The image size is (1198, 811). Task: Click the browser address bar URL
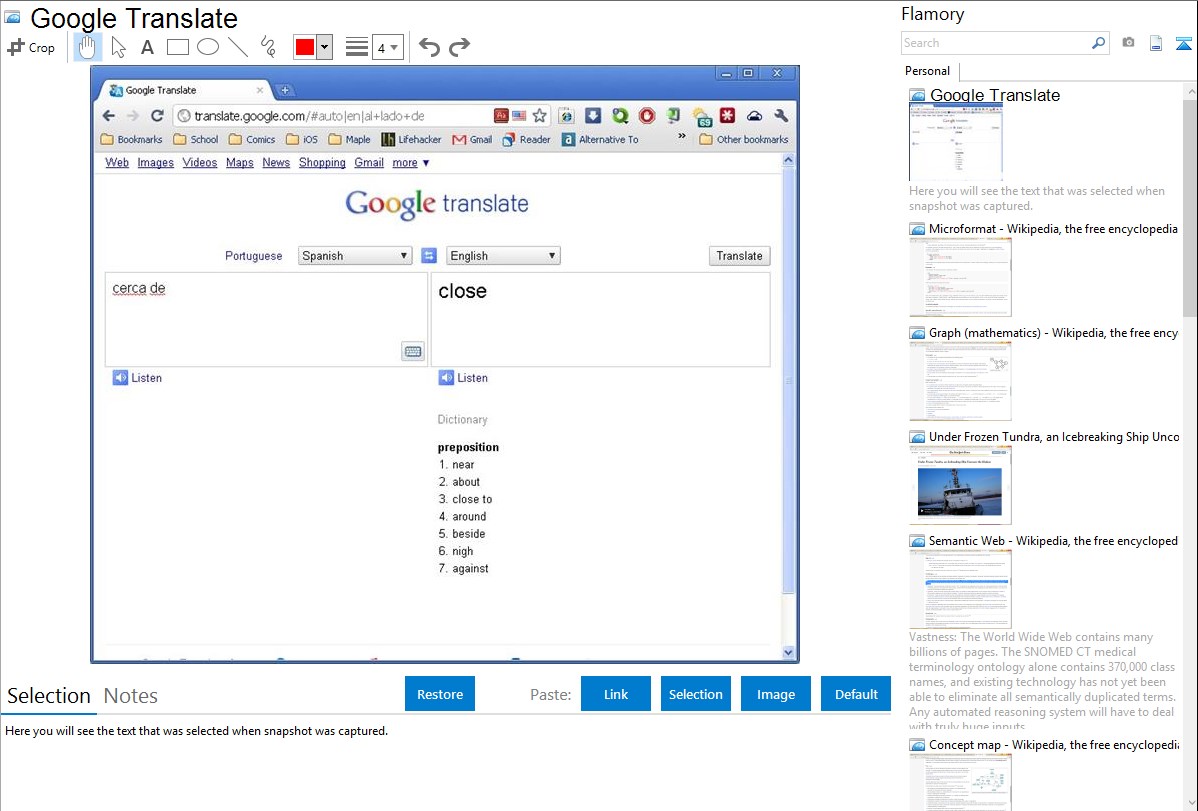point(309,116)
